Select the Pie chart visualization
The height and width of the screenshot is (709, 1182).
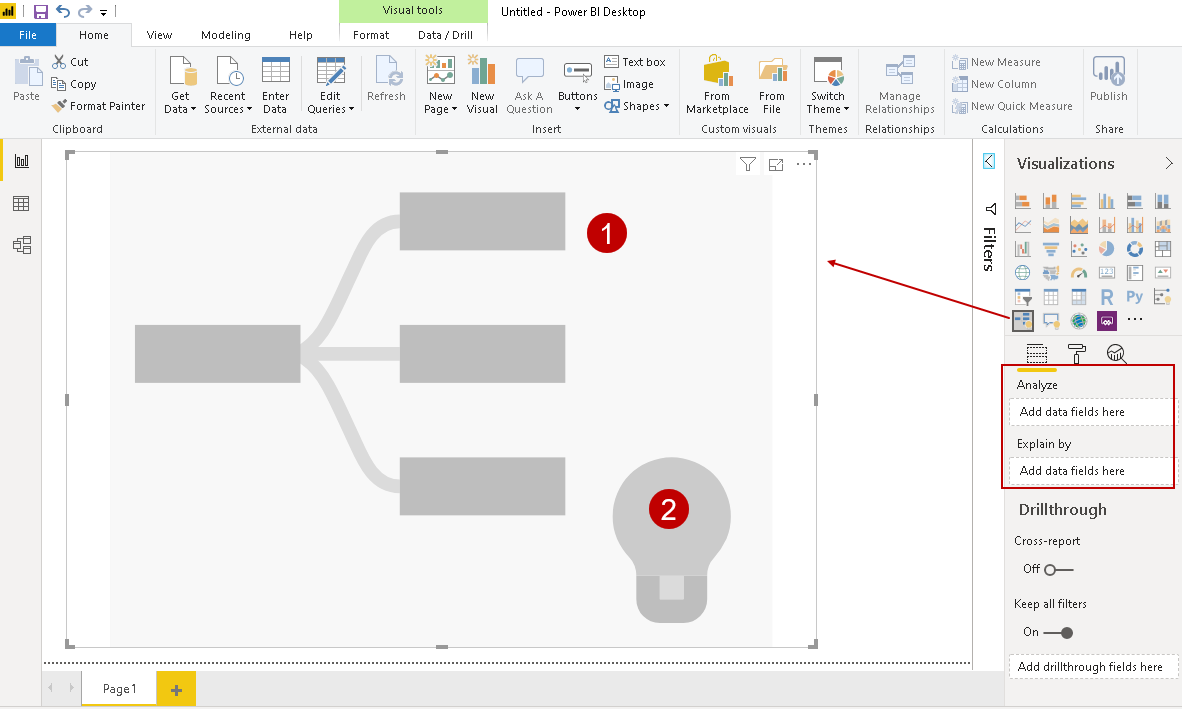coord(1106,248)
